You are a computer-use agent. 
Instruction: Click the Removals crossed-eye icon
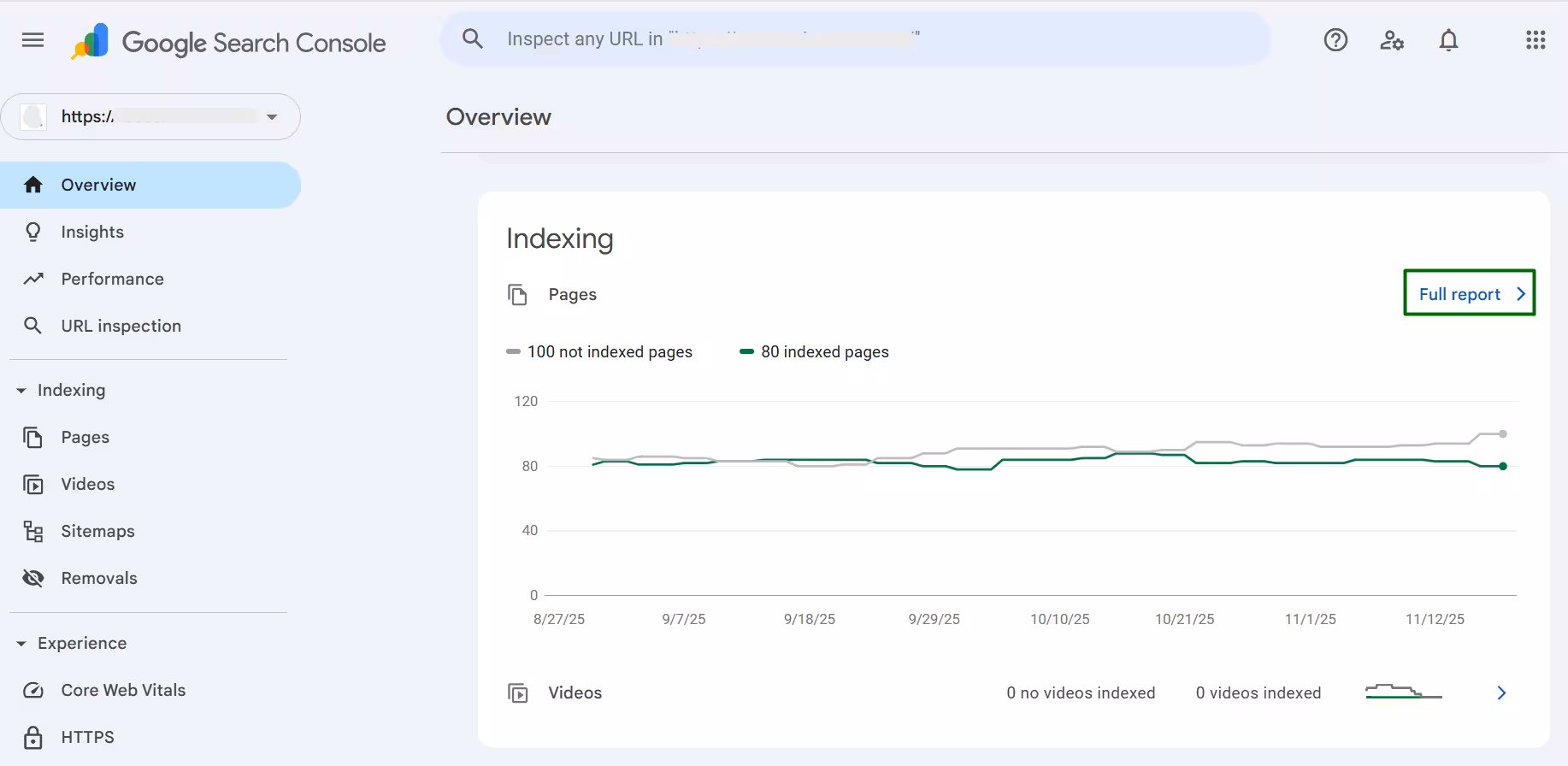click(33, 578)
